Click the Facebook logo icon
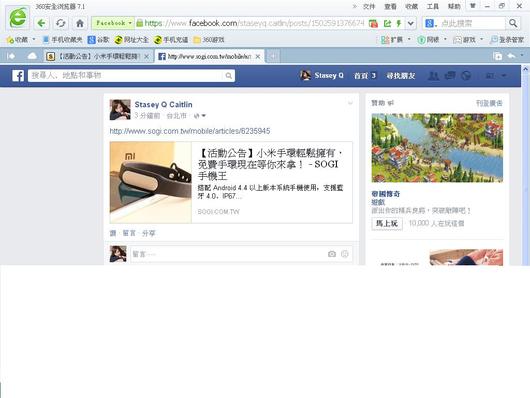 [18, 75]
